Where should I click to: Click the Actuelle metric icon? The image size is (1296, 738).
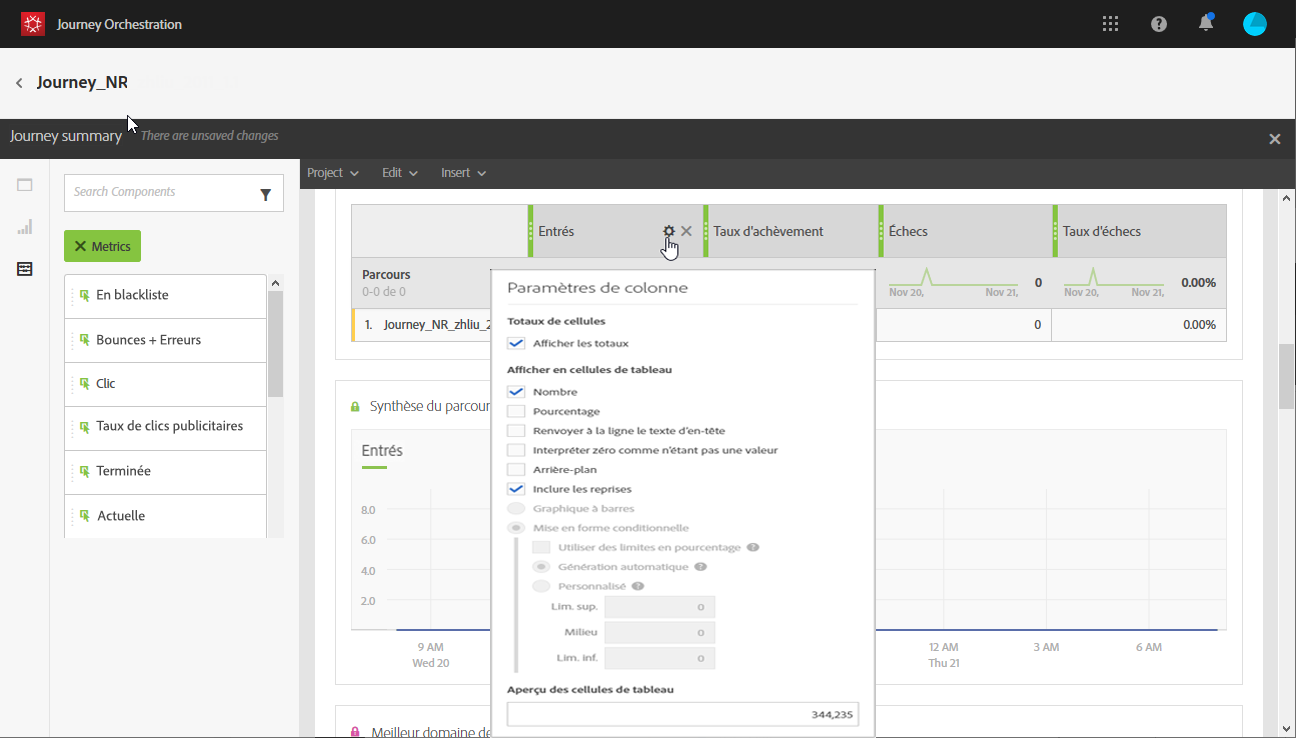coord(85,516)
